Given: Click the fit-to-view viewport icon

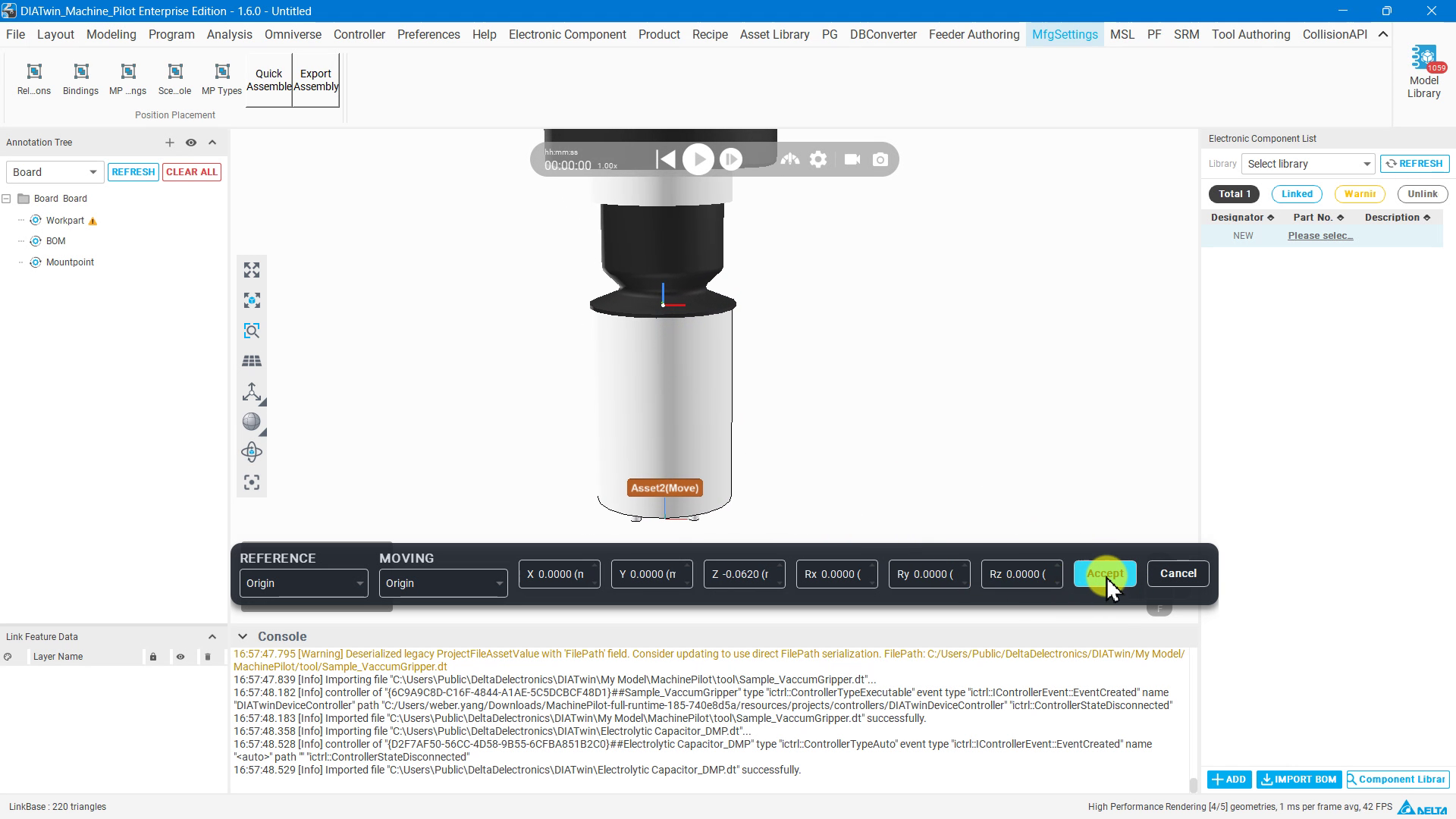Looking at the screenshot, I should coord(252,270).
